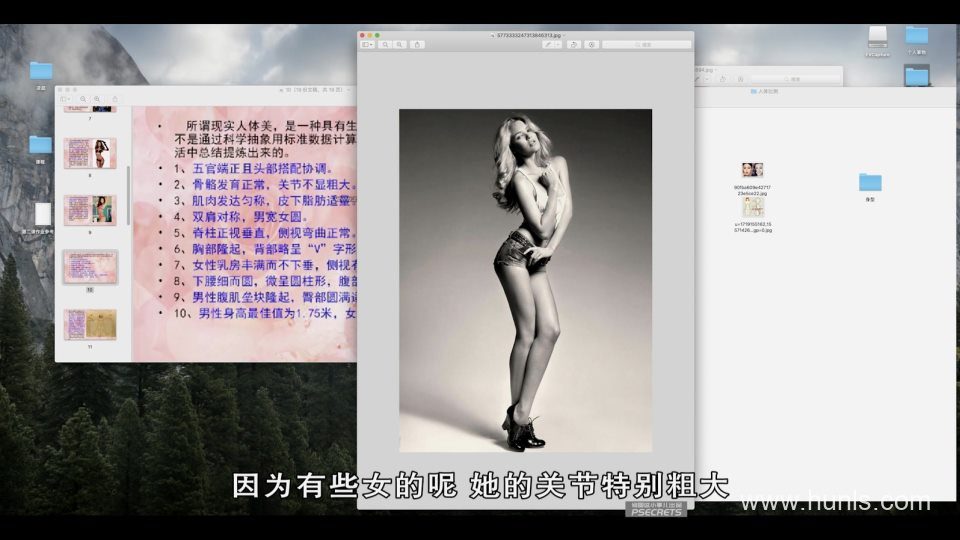Select slide thumbnail labeled 10 in sidebar

[x=90, y=267]
